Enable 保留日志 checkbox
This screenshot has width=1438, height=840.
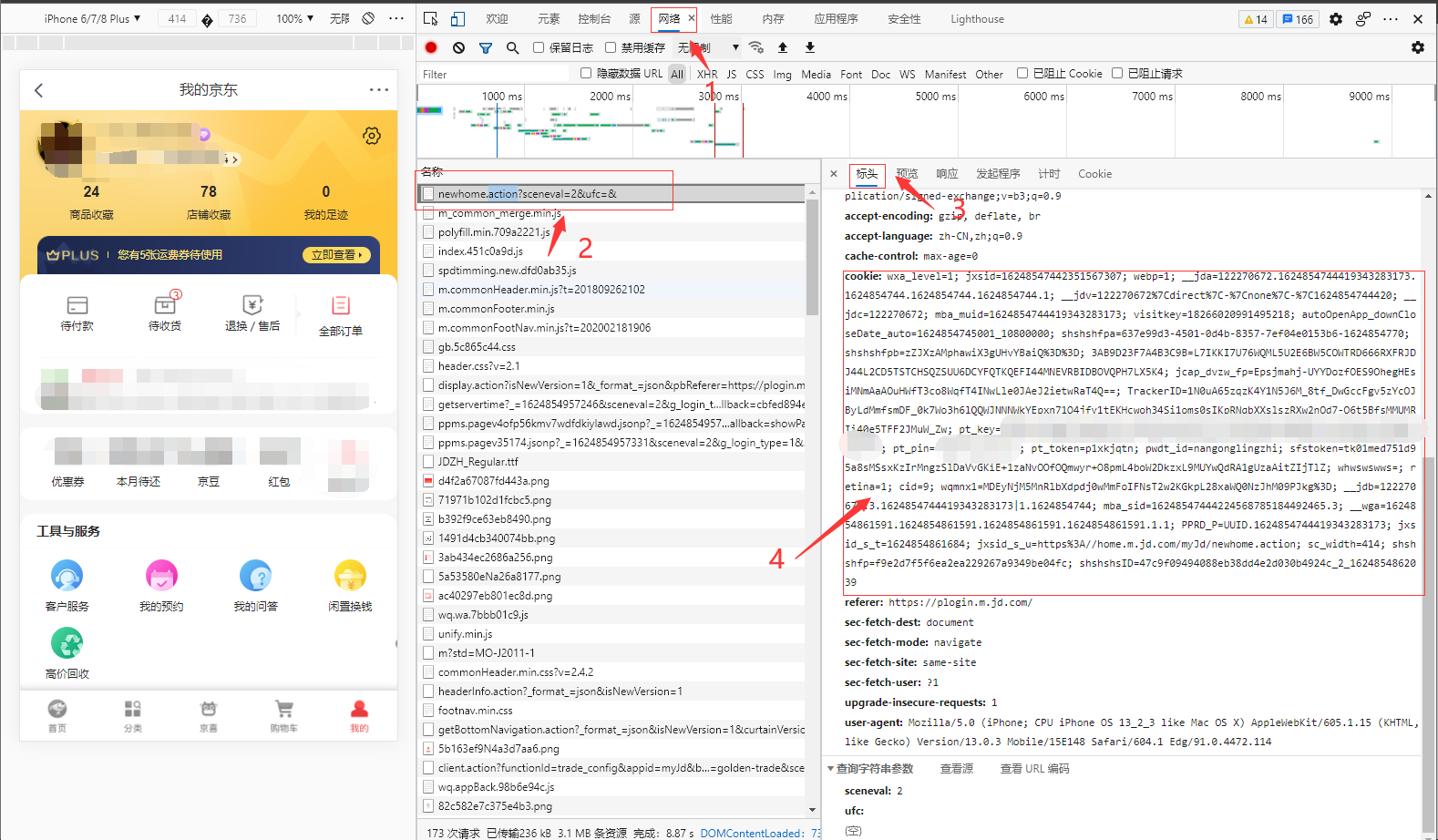pos(539,47)
